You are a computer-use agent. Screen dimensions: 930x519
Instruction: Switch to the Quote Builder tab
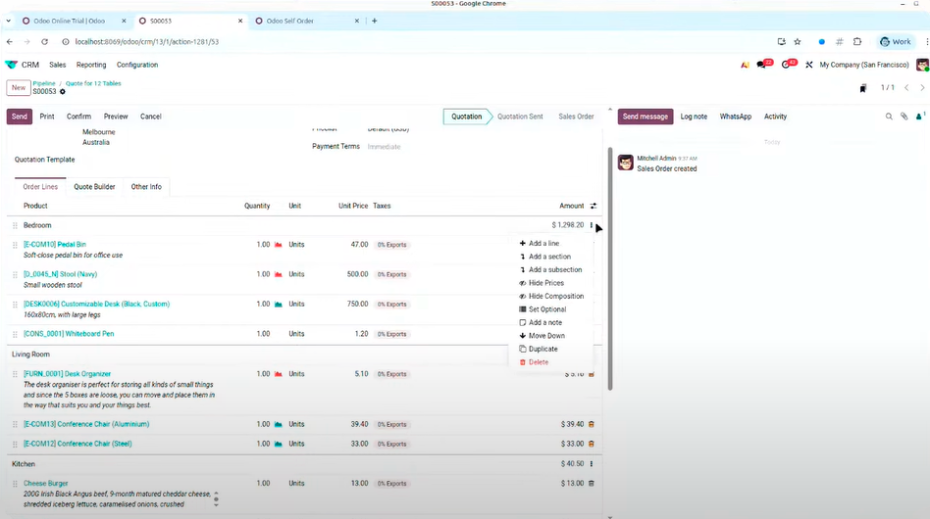[94, 187]
